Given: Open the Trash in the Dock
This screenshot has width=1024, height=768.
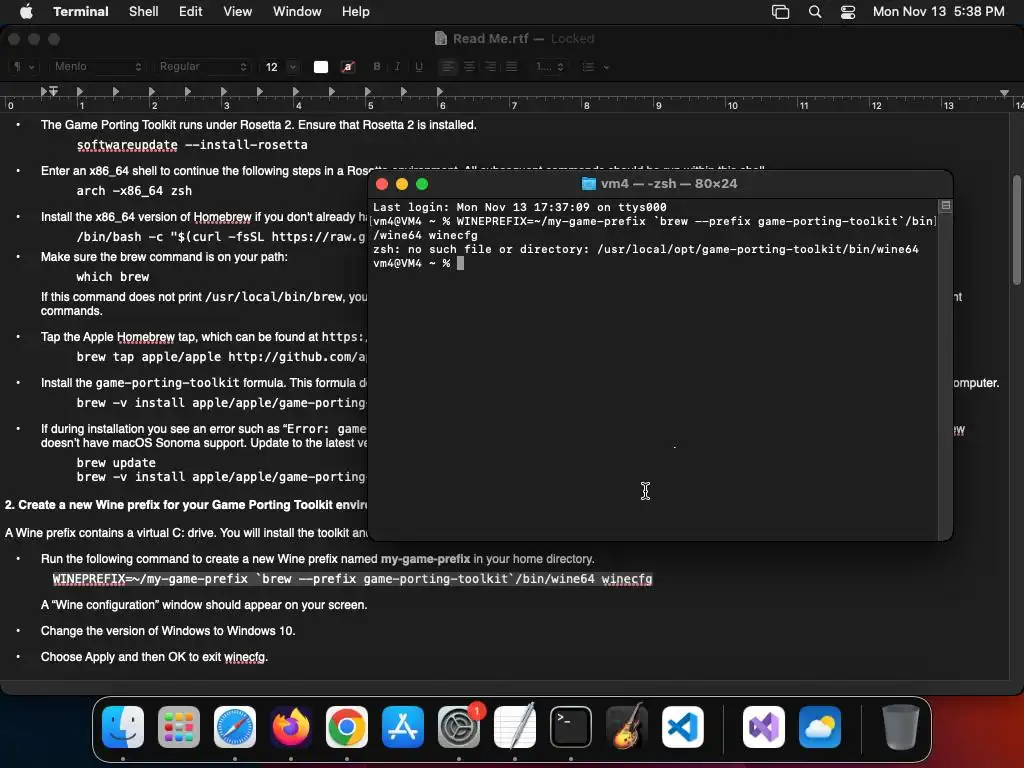Looking at the screenshot, I should tap(901, 727).
